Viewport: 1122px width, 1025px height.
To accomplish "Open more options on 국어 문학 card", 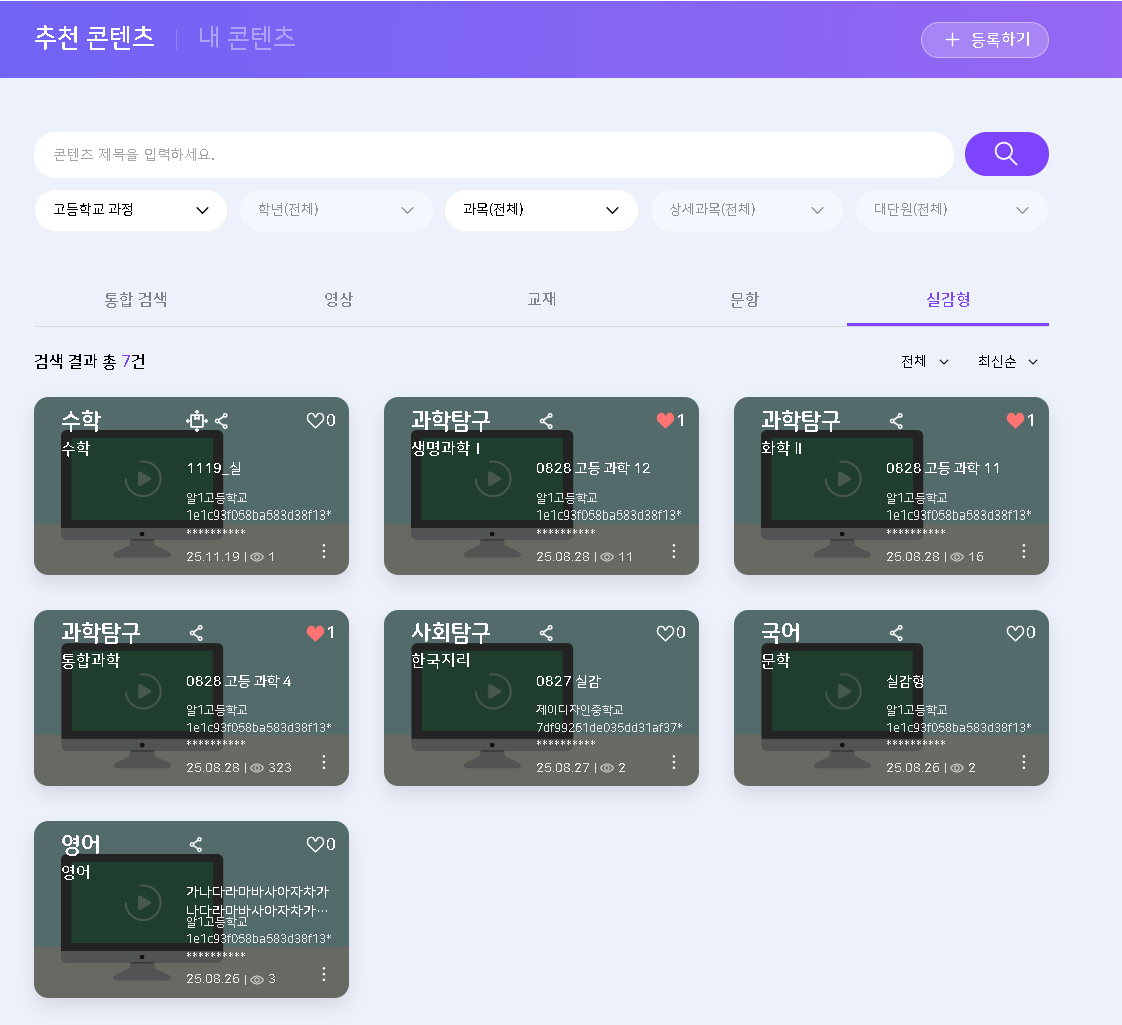I will 1024,762.
